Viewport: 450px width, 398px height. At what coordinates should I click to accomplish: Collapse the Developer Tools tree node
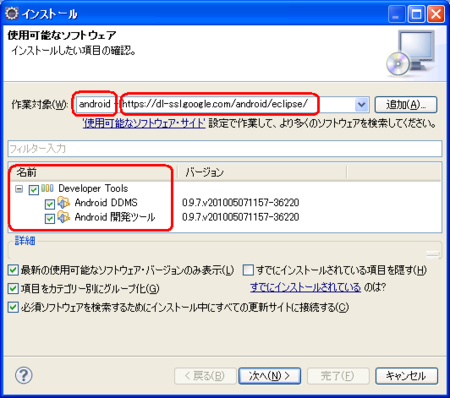click(19, 189)
